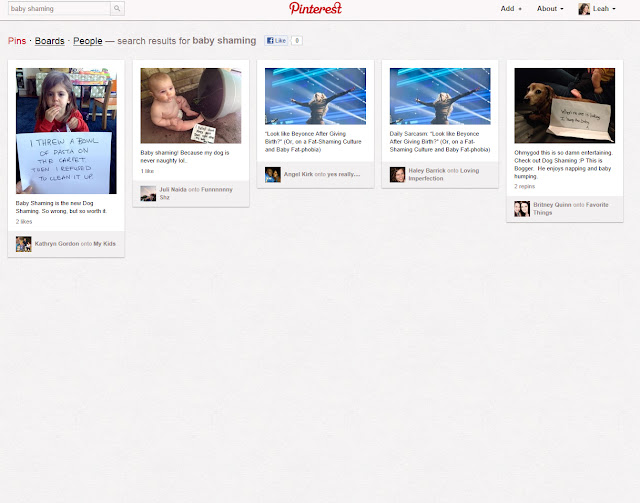Switch to People results tab

(88, 41)
